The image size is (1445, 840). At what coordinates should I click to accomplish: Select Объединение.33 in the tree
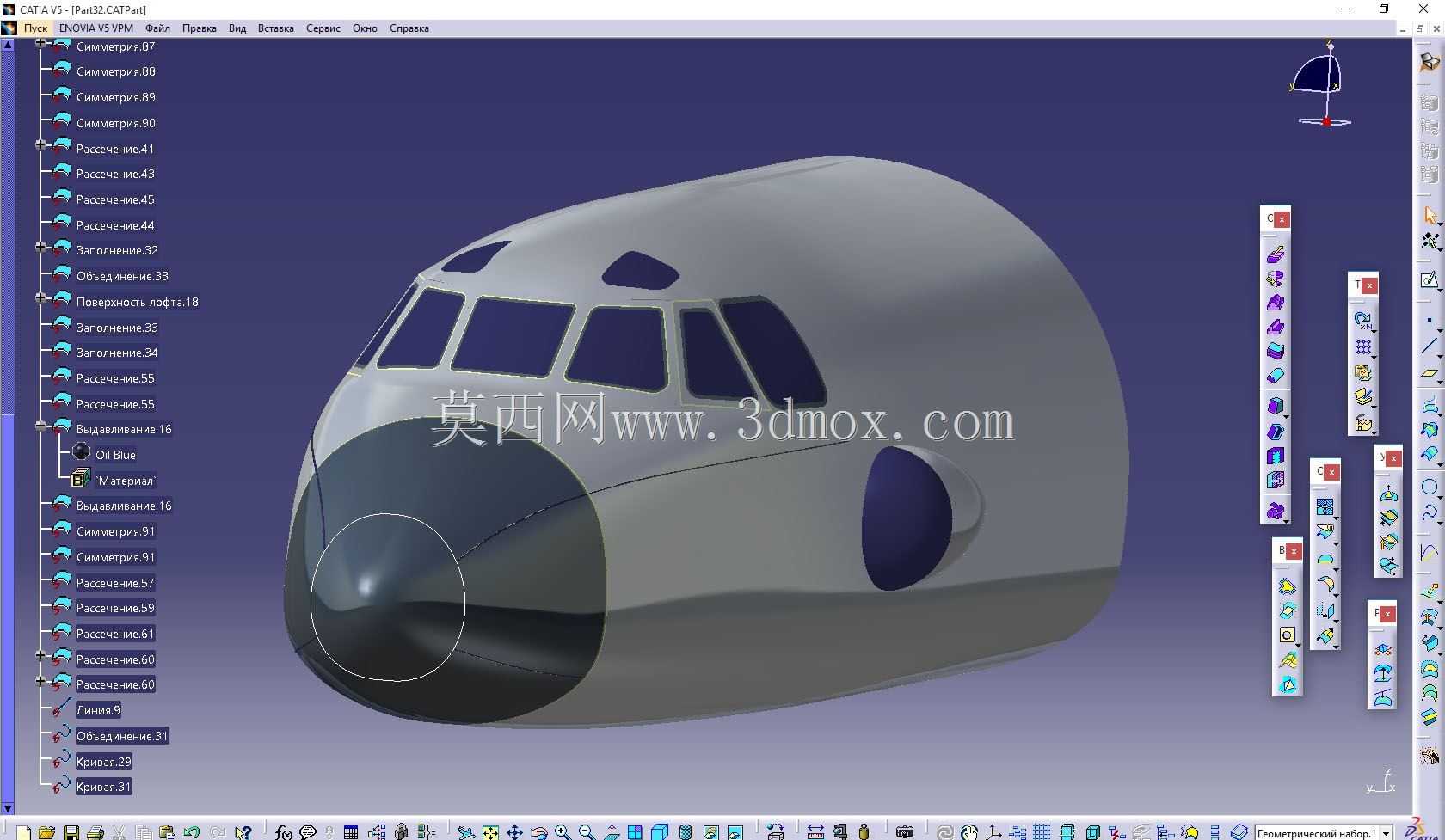(x=122, y=276)
